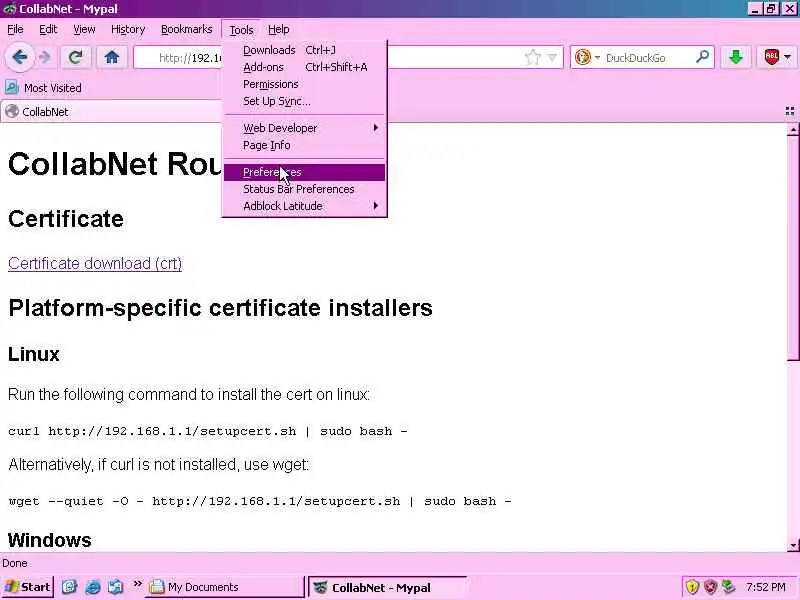Open the Windows Start button

pyautogui.click(x=28, y=587)
